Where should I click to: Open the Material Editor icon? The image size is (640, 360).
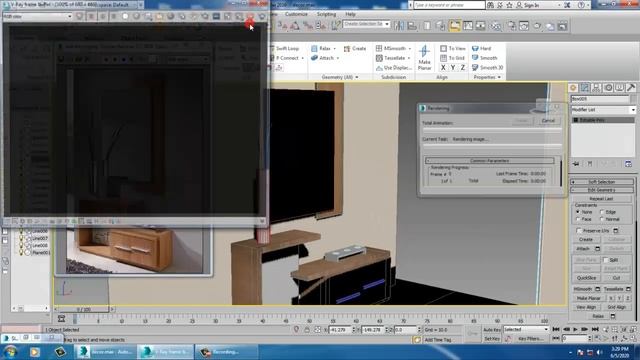pos(496,26)
